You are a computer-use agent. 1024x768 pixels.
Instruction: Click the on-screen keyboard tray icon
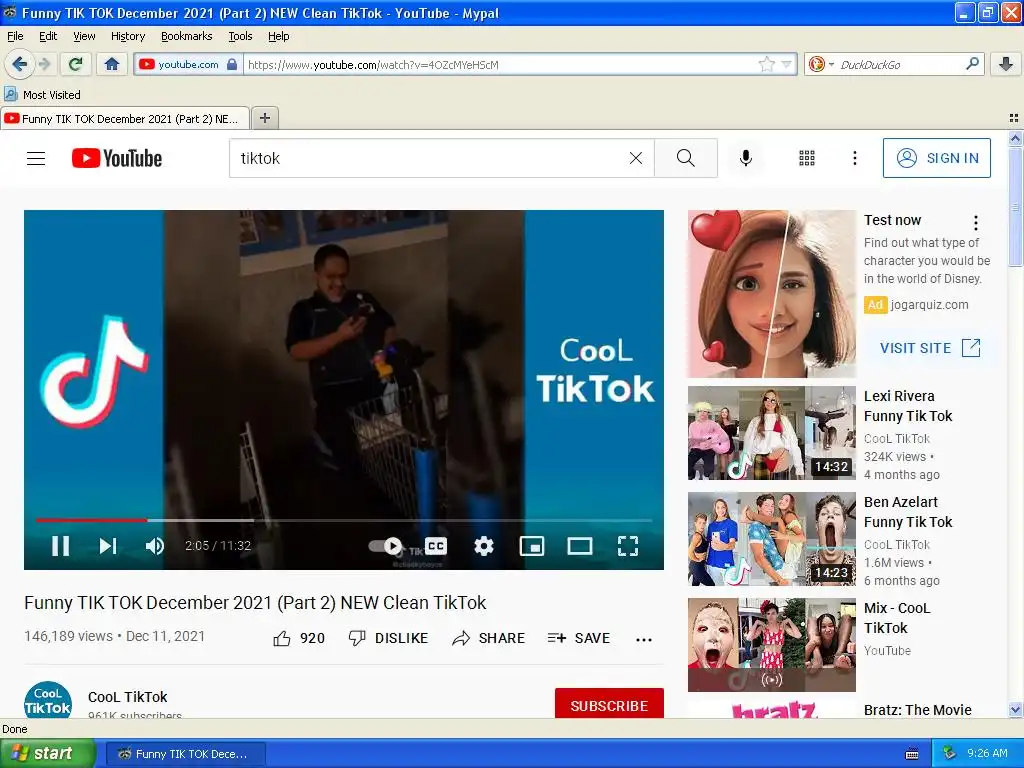click(x=912, y=754)
